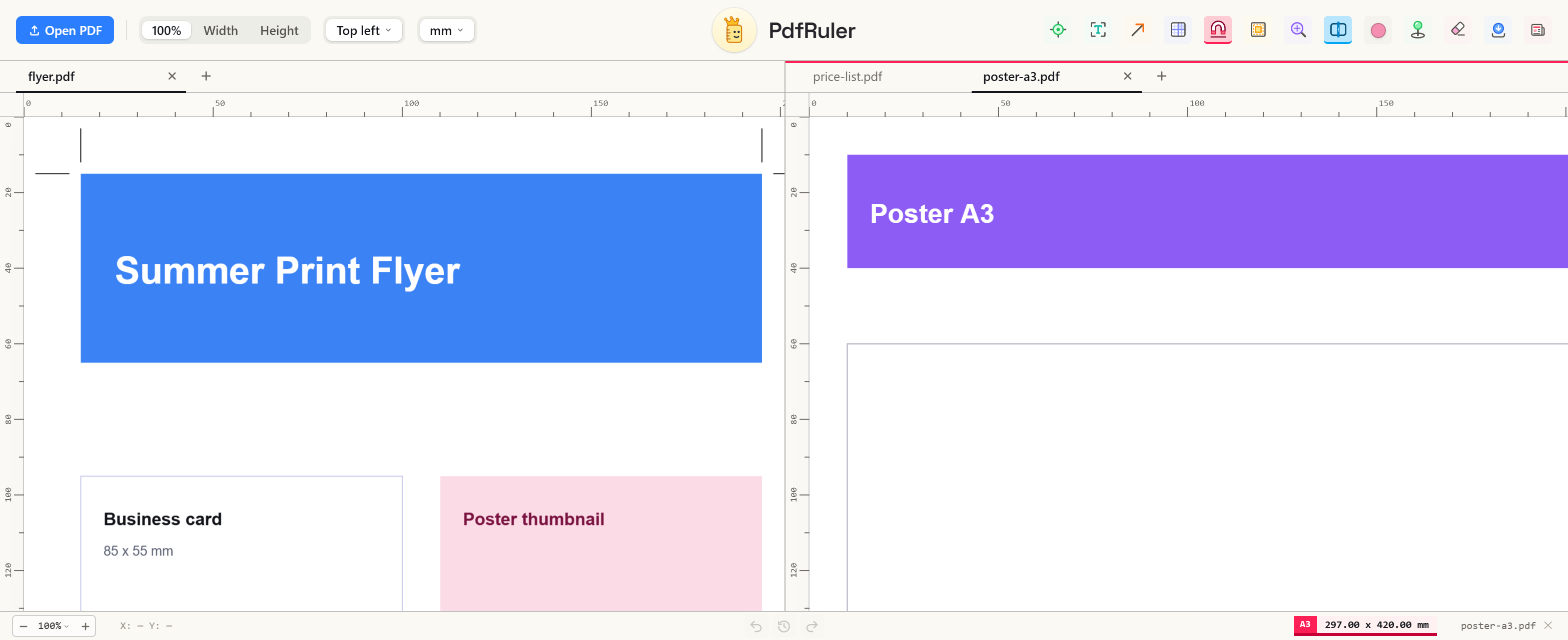The width and height of the screenshot is (1568, 640).
Task: Click the Business card box
Action: coord(242,543)
